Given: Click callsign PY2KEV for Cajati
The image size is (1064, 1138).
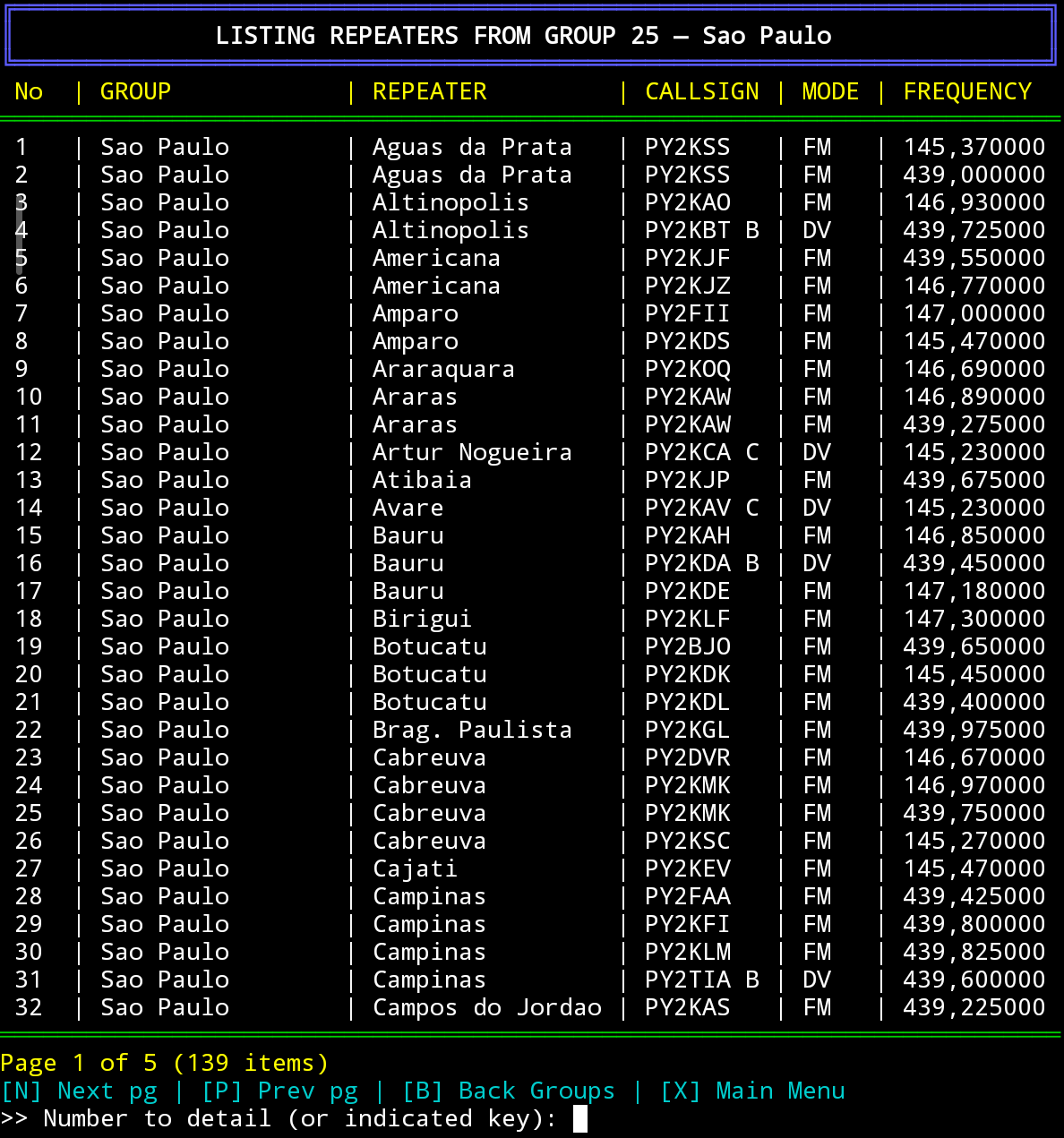Looking at the screenshot, I should point(688,868).
